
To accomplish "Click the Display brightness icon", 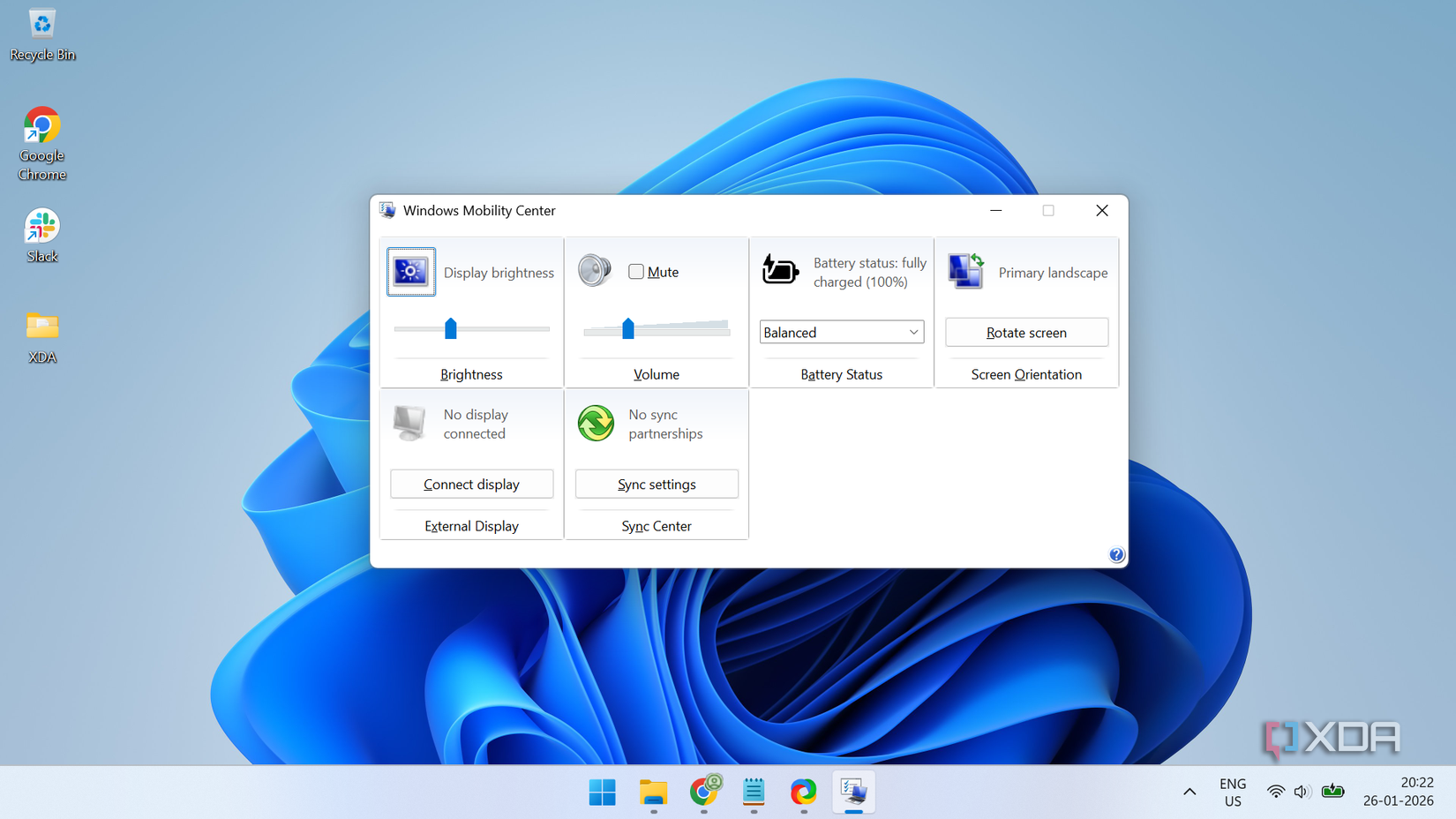I will point(411,272).
